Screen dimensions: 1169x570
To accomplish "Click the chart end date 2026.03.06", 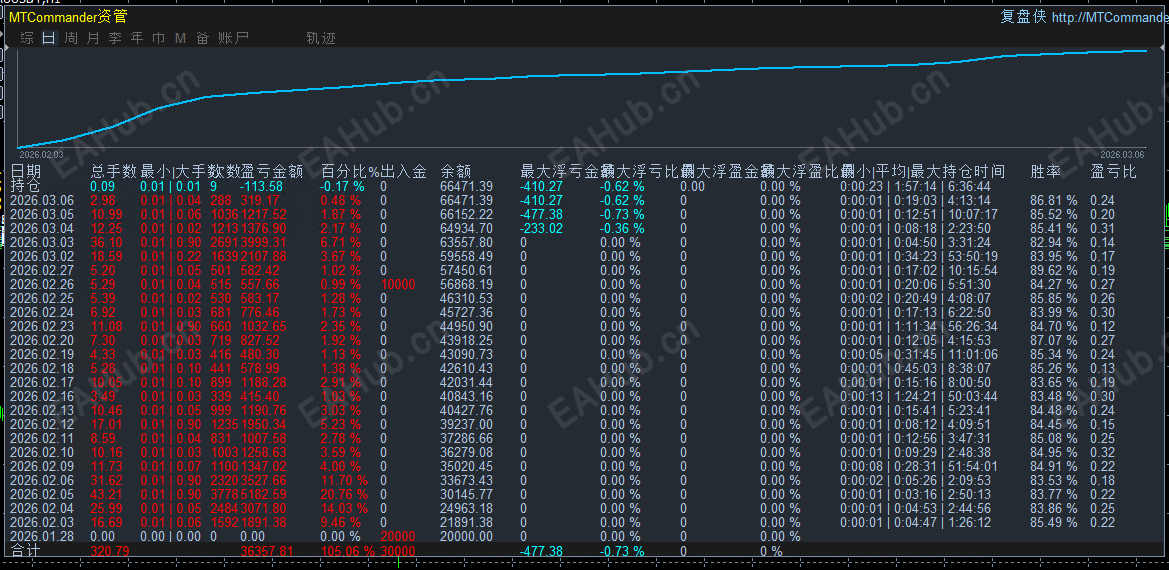I will pyautogui.click(x=1123, y=153).
